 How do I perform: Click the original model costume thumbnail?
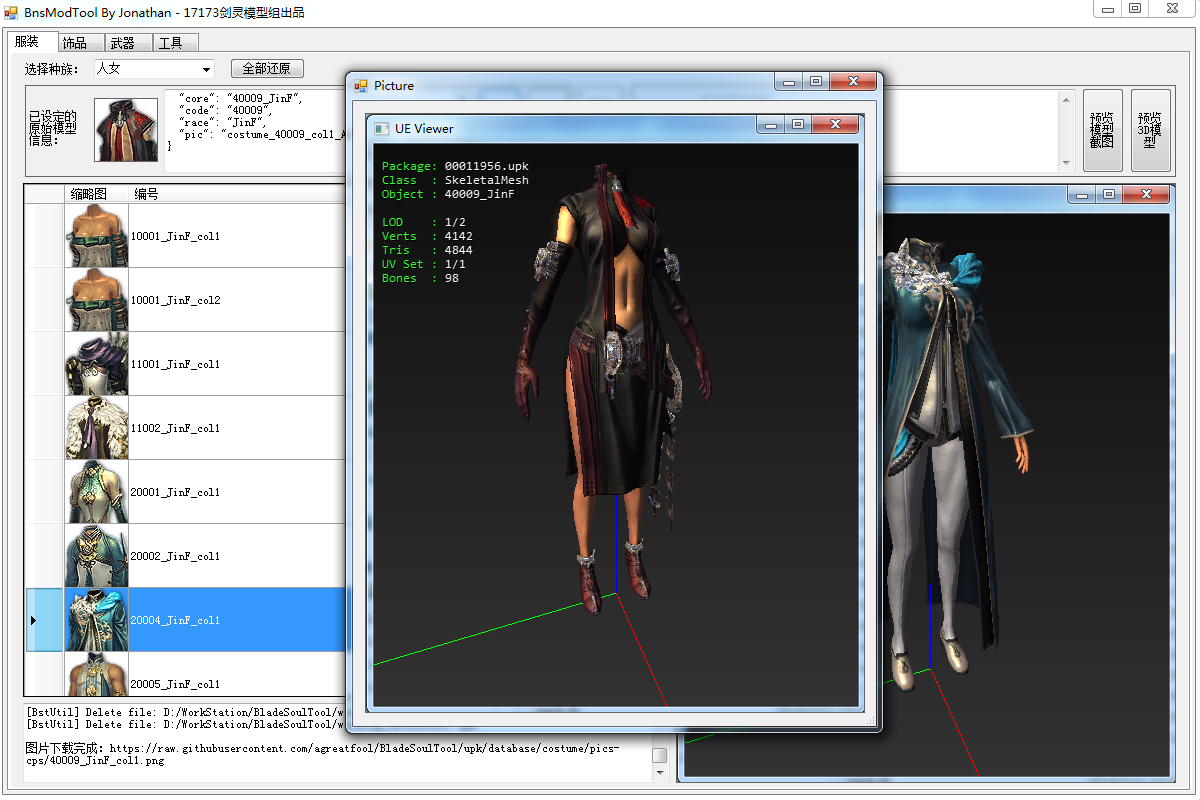126,130
